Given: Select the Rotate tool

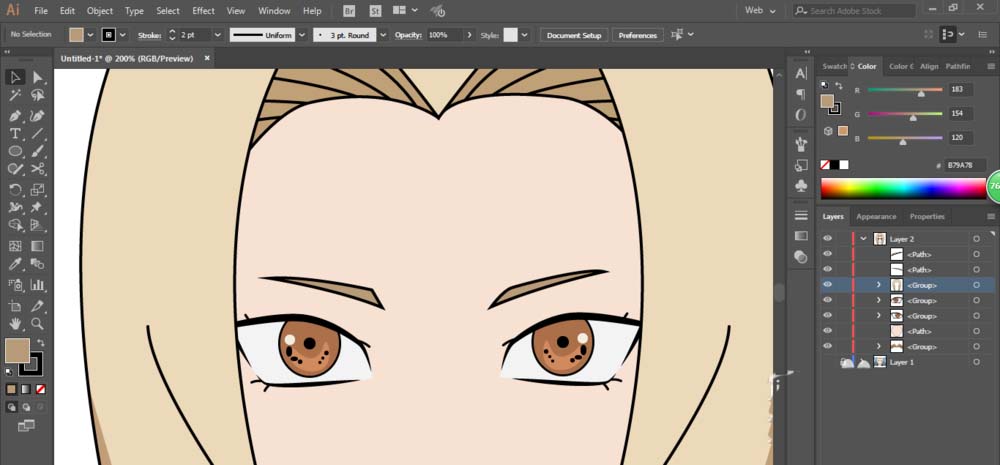Looking at the screenshot, I should (15, 189).
